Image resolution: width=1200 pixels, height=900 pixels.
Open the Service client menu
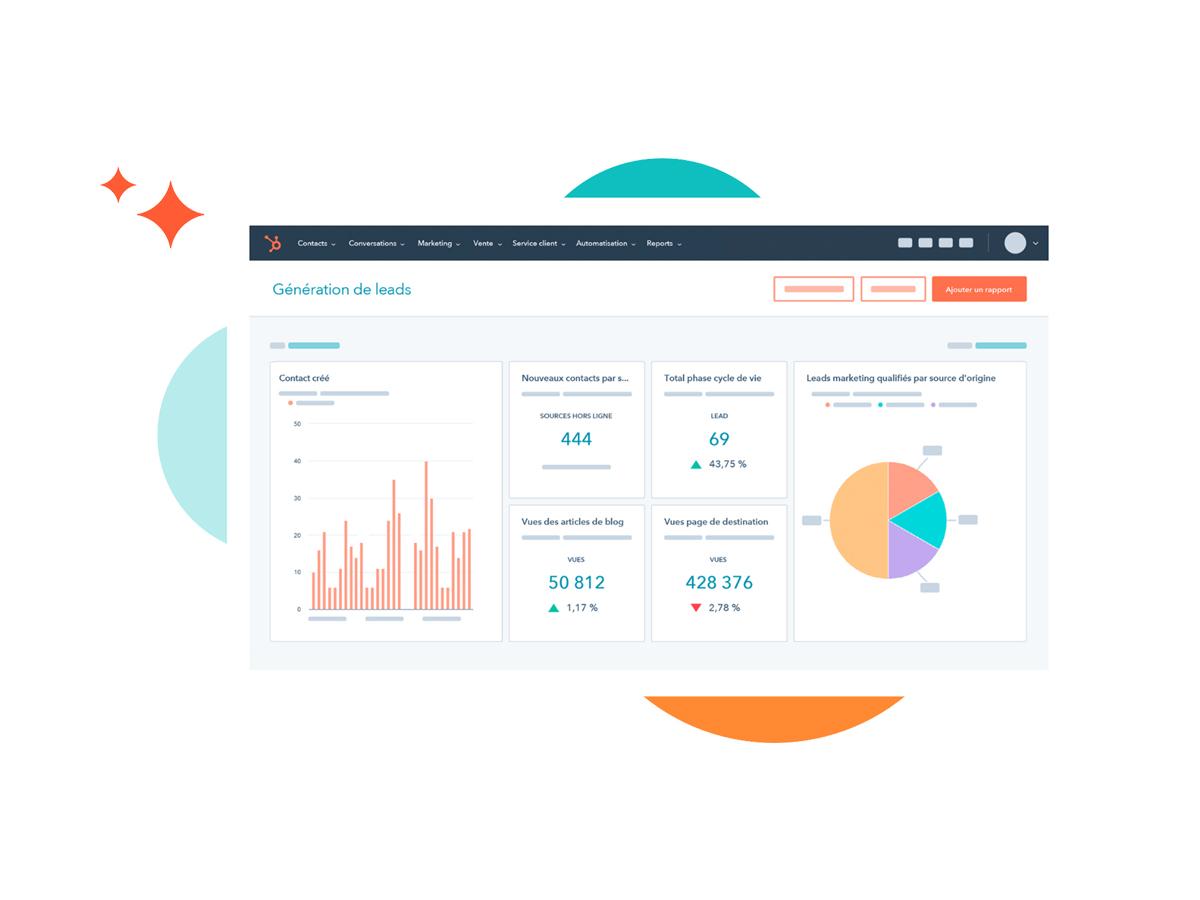[x=539, y=244]
